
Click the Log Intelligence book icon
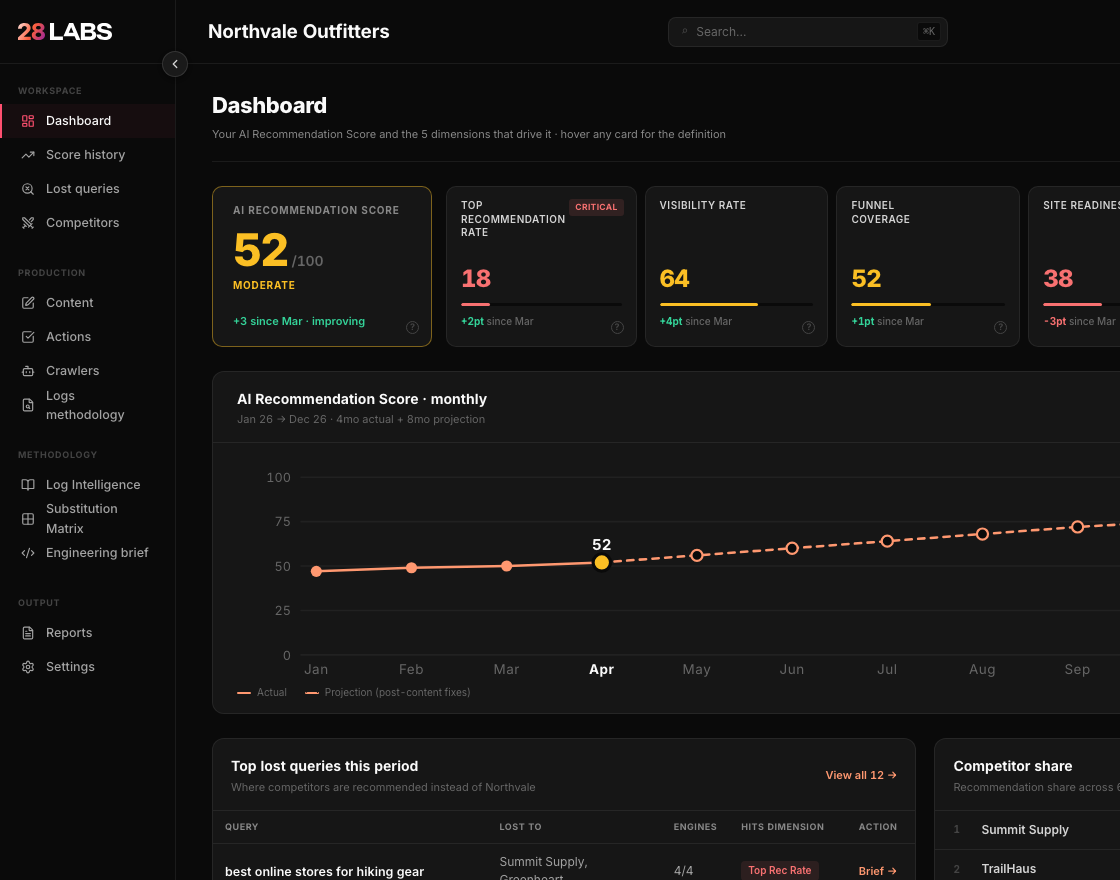[x=28, y=485]
